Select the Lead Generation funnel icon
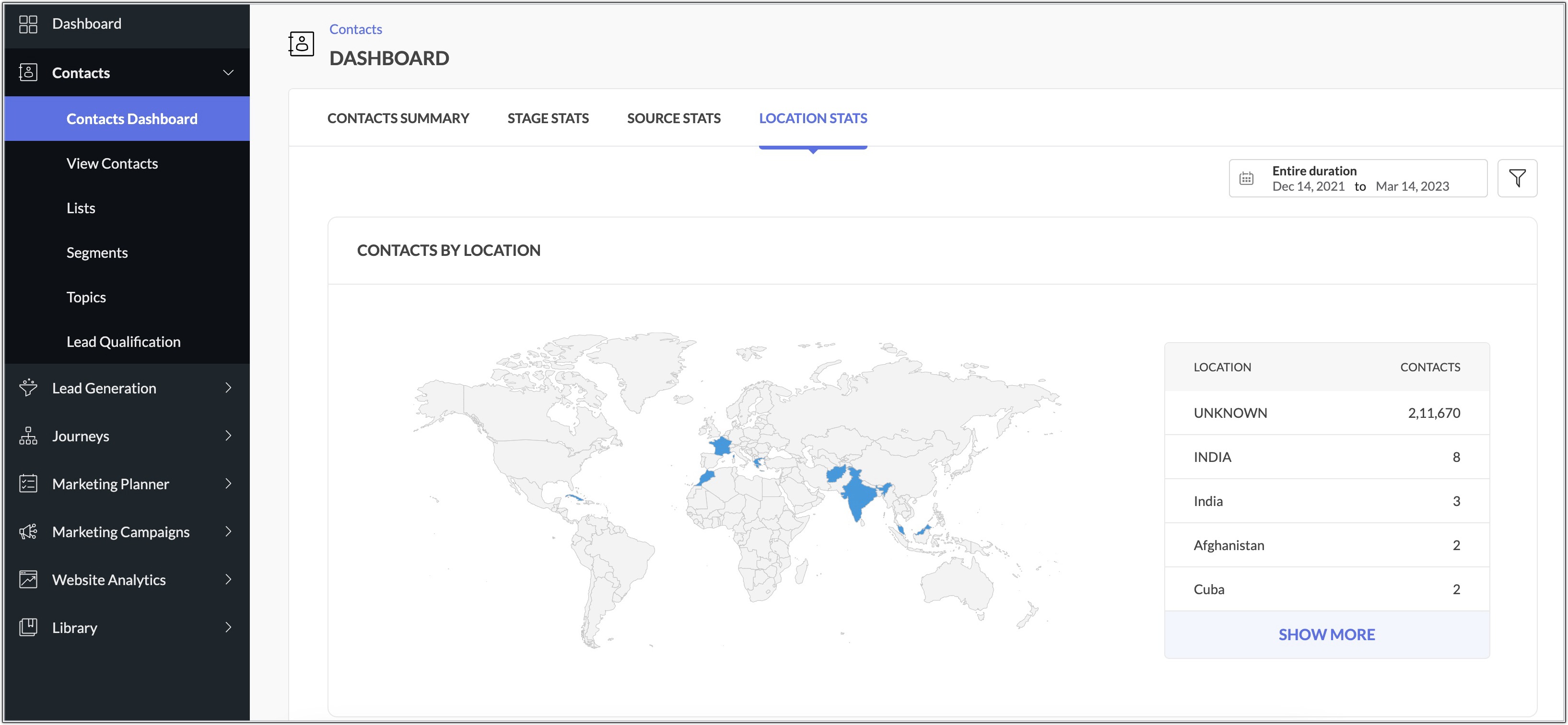This screenshot has height=725, width=1568. [x=28, y=388]
